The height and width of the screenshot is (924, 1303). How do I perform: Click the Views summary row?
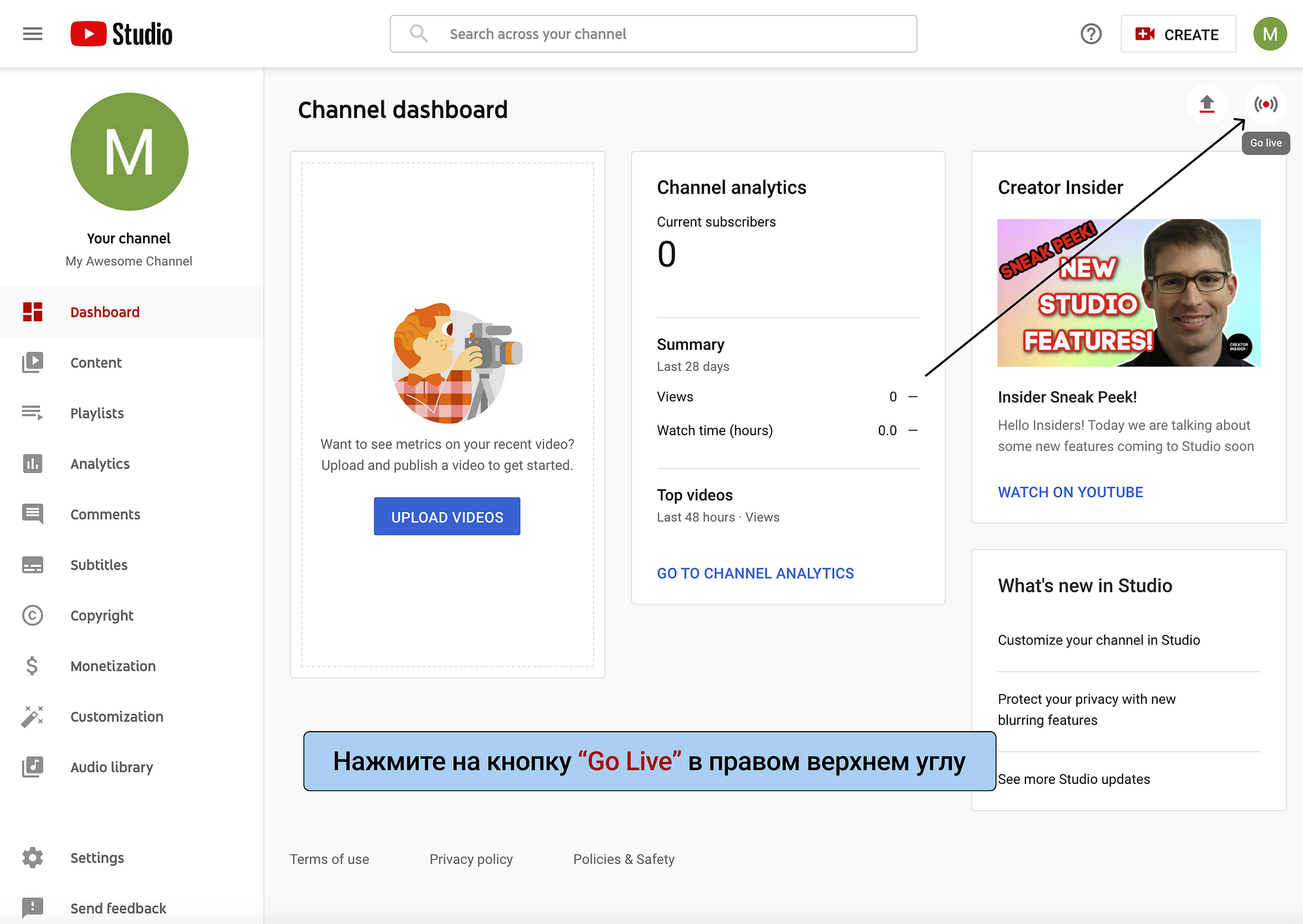788,397
